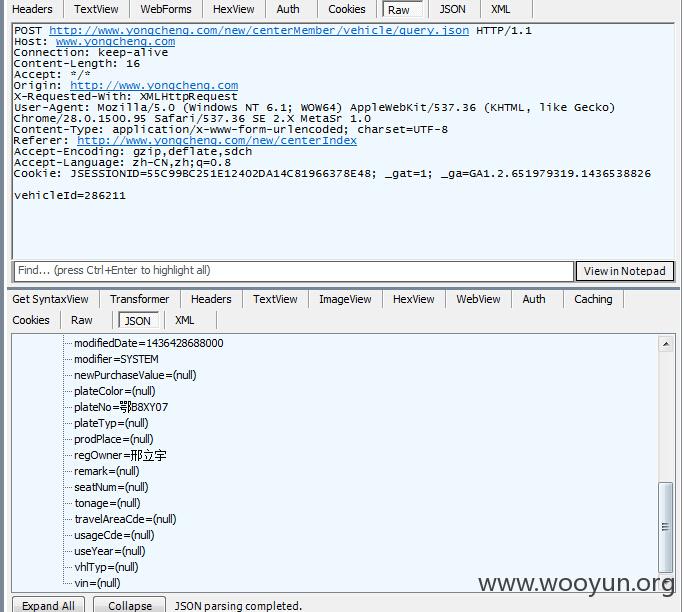Image resolution: width=684 pixels, height=612 pixels.
Task: Click the query.json POST URL link
Action: pyautogui.click(x=259, y=31)
